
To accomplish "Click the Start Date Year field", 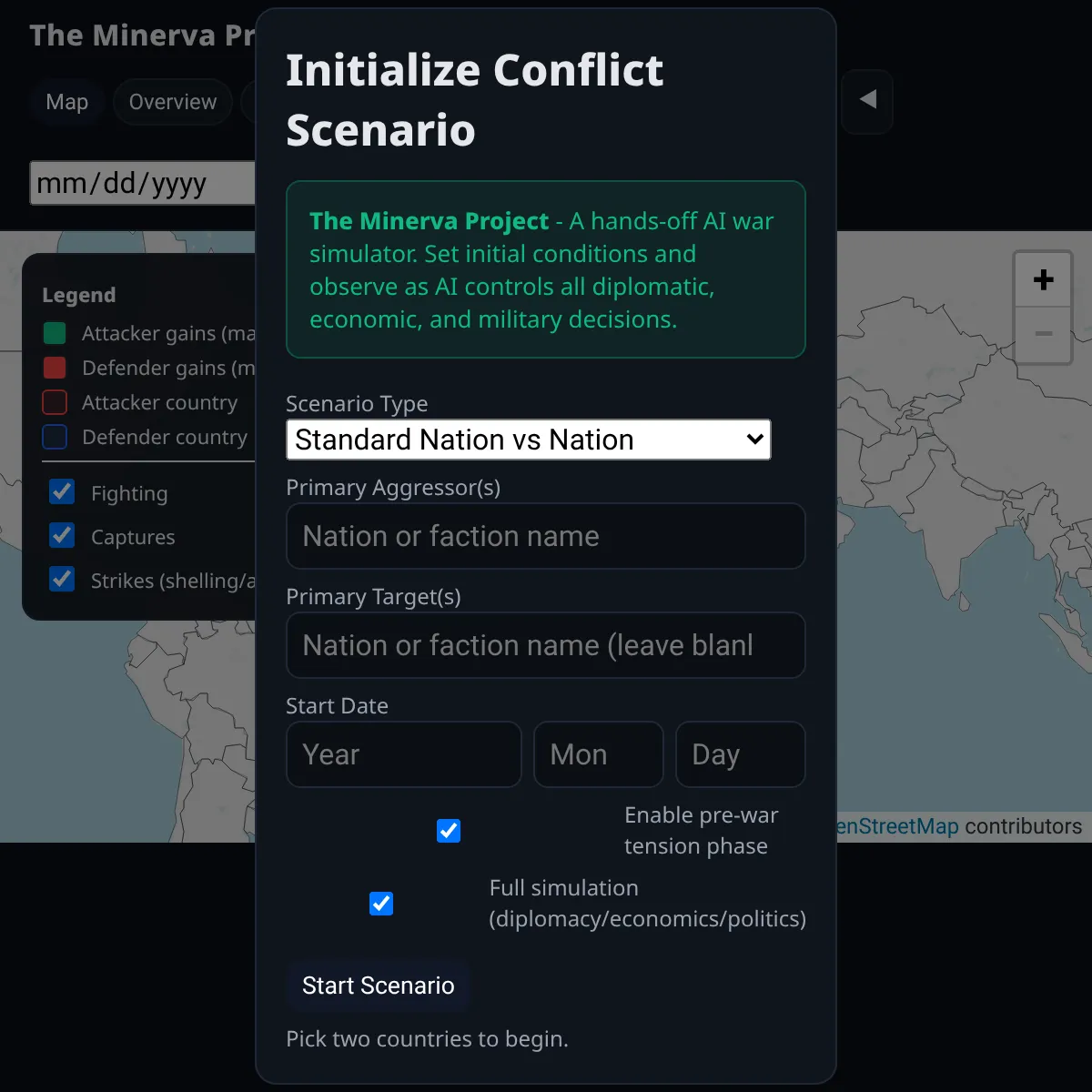I will pos(404,754).
